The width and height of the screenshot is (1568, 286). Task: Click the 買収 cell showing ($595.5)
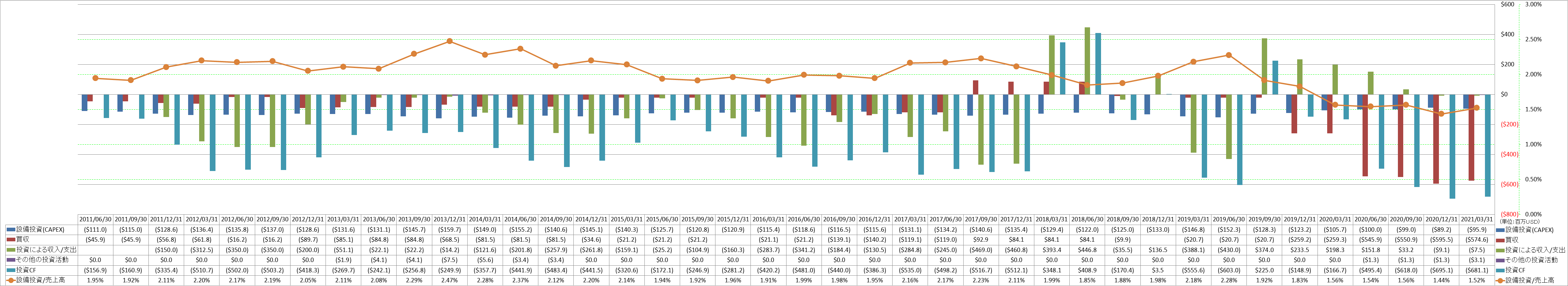point(1441,240)
